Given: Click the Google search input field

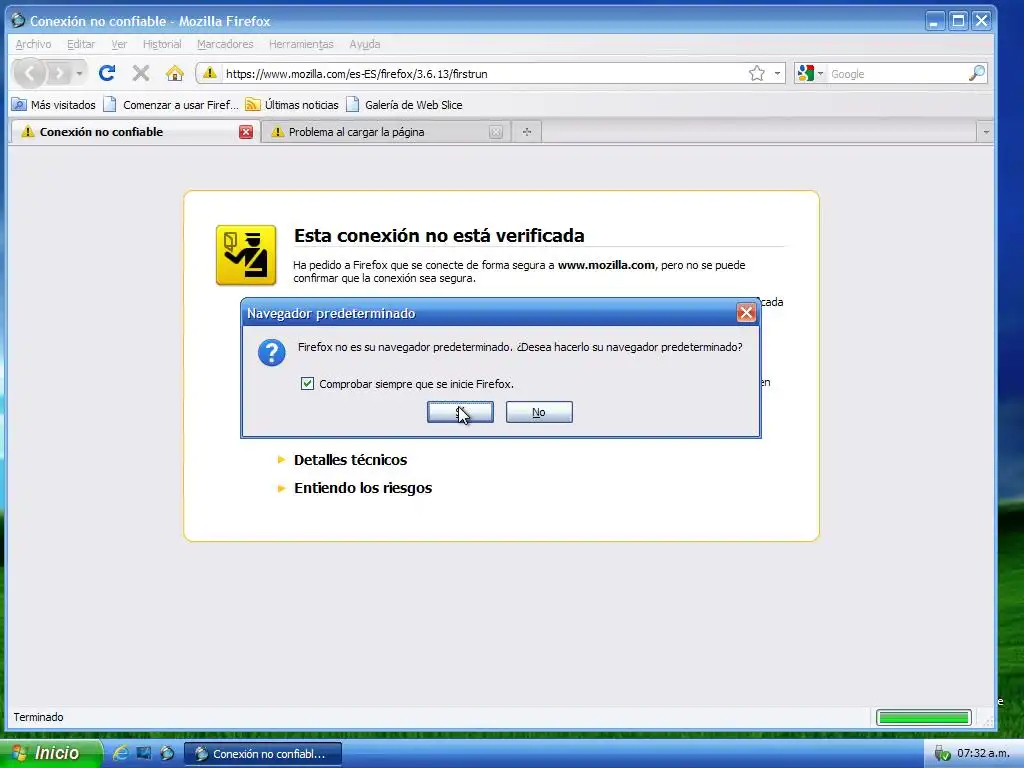Looking at the screenshot, I should [x=897, y=74].
